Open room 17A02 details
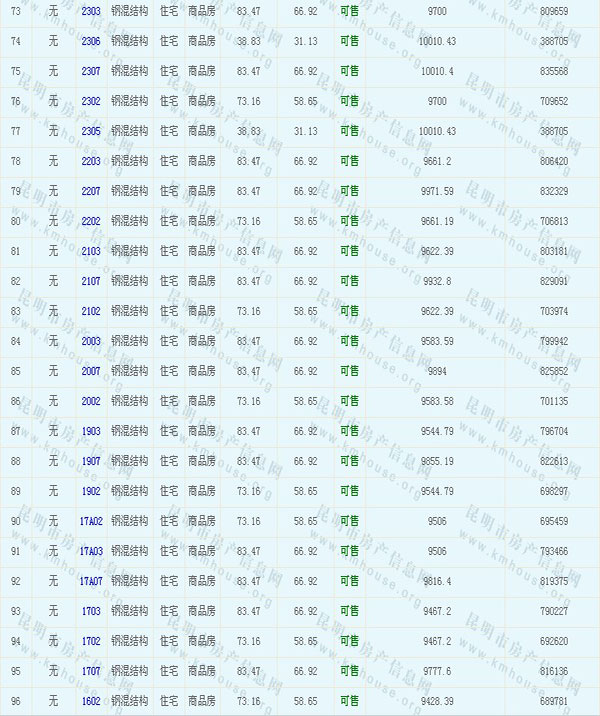The image size is (600, 716). pyautogui.click(x=91, y=521)
